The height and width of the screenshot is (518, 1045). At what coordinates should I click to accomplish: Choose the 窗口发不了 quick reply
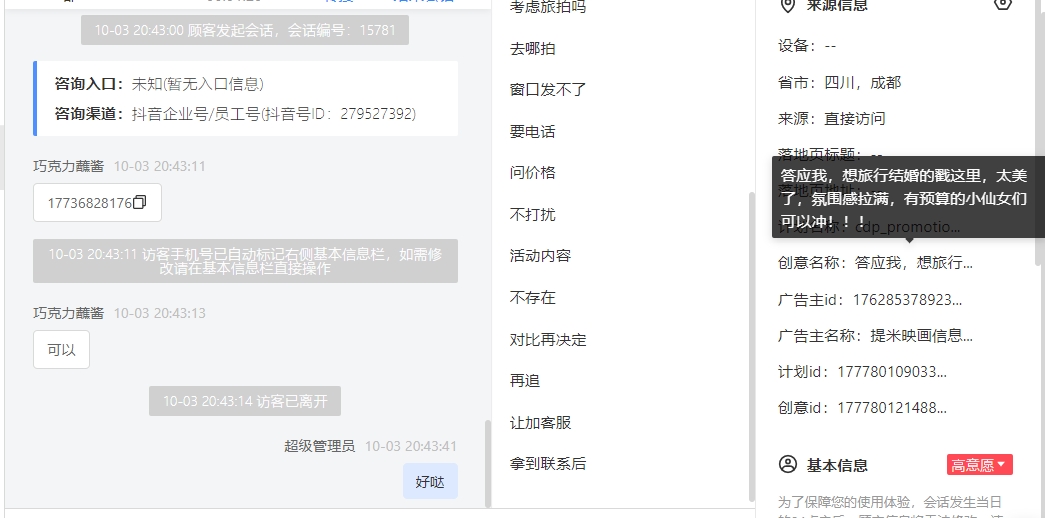click(x=548, y=90)
